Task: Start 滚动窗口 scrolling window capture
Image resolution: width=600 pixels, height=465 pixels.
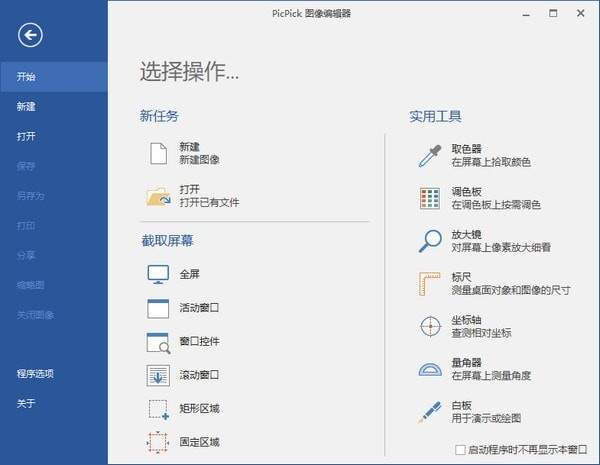Action: click(x=159, y=376)
